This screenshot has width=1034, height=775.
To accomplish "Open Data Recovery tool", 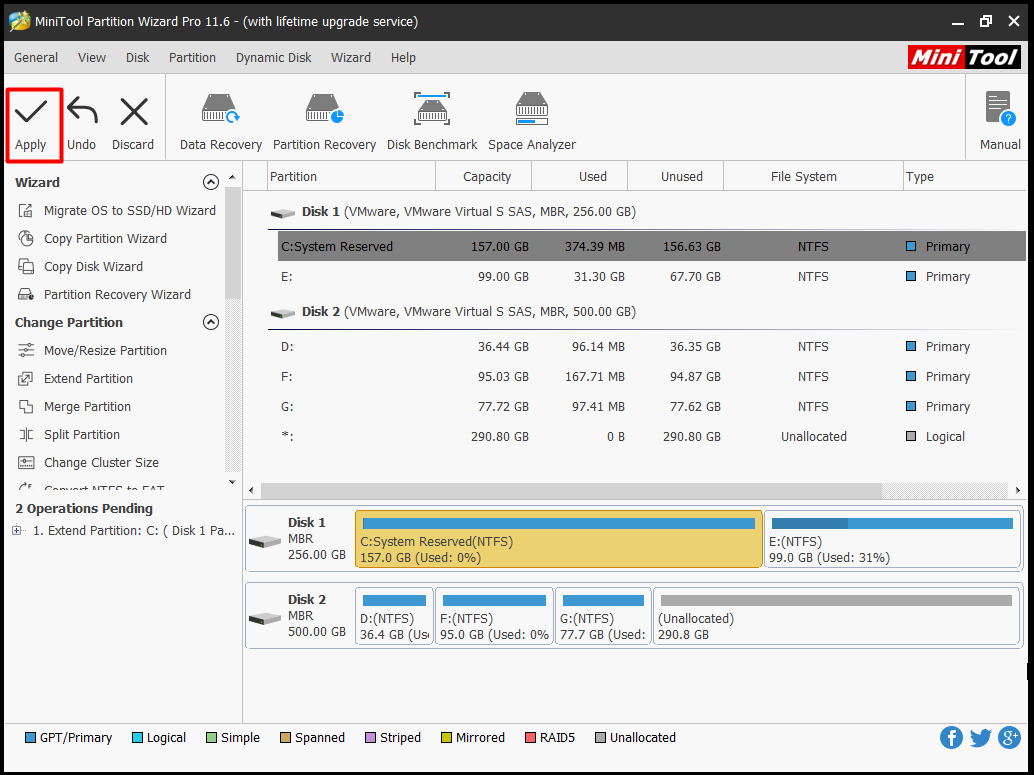I will pos(220,110).
